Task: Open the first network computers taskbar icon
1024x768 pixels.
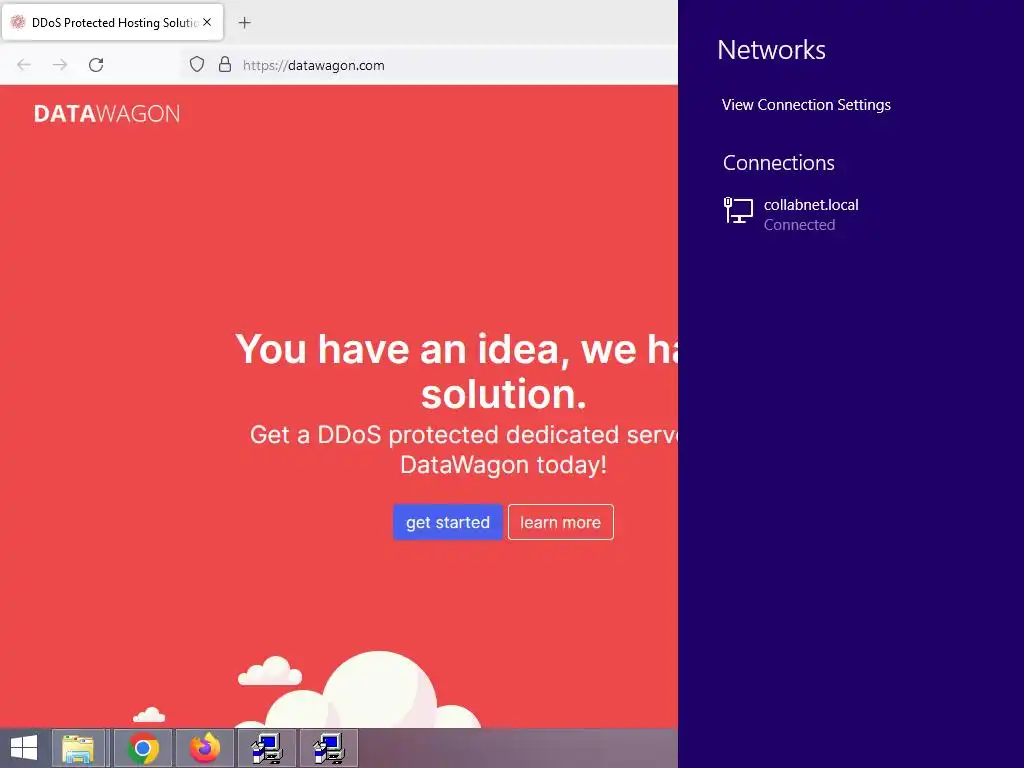Action: click(266, 748)
